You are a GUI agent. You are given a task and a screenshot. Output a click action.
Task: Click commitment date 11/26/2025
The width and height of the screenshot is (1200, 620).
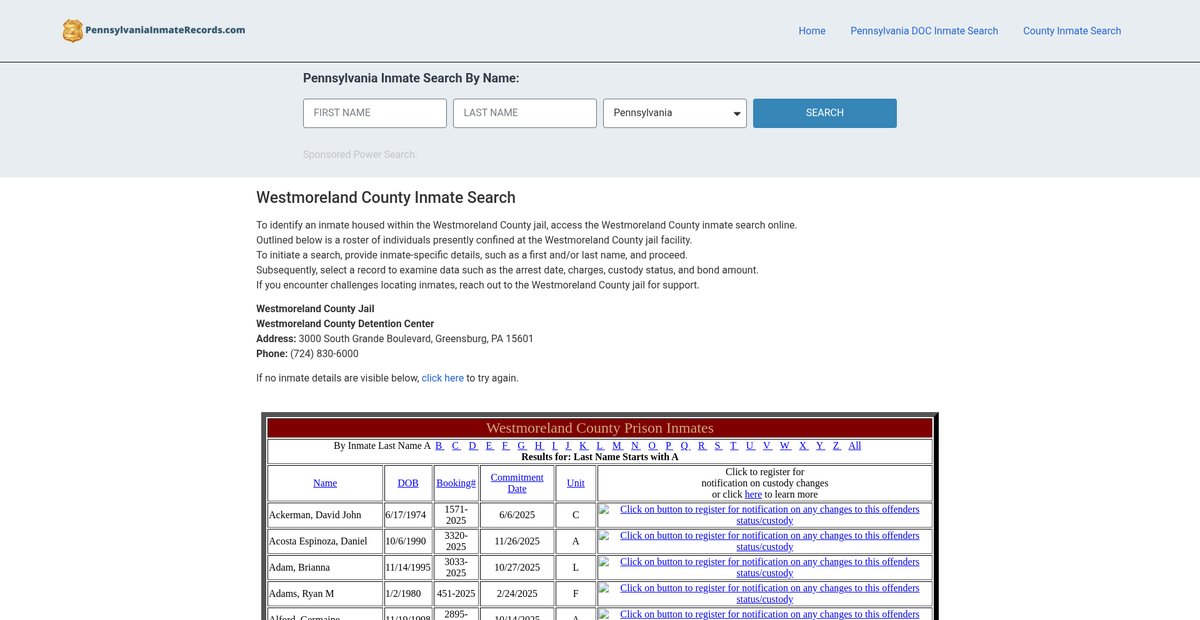pos(517,541)
